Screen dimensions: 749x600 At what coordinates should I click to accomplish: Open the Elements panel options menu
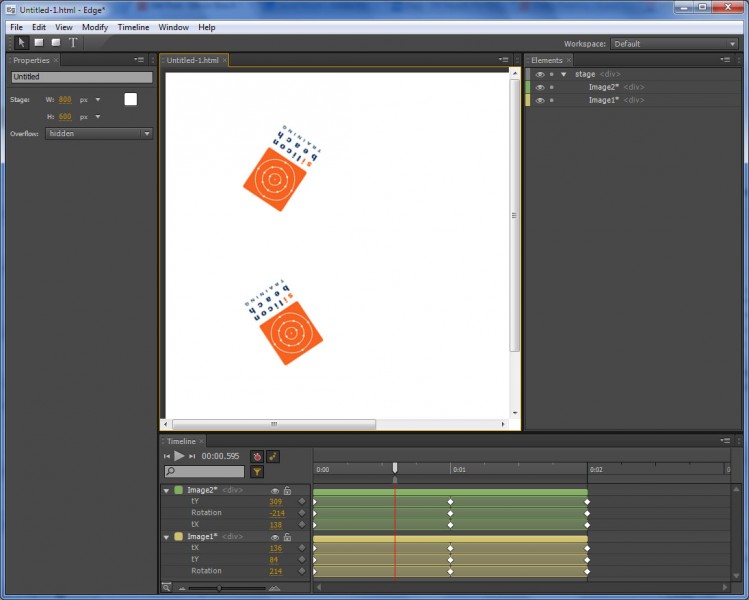click(x=725, y=60)
